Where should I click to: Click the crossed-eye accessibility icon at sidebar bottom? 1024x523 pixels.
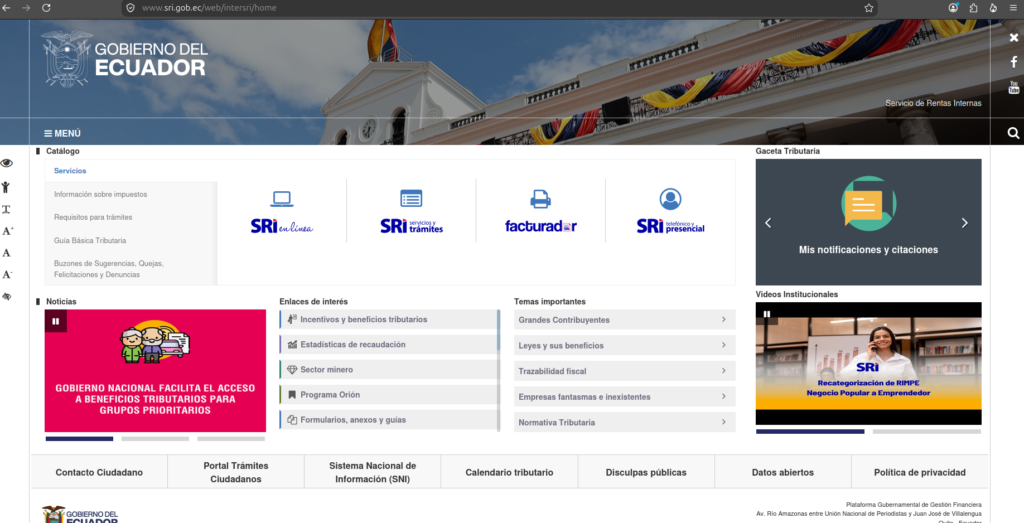click(7, 296)
